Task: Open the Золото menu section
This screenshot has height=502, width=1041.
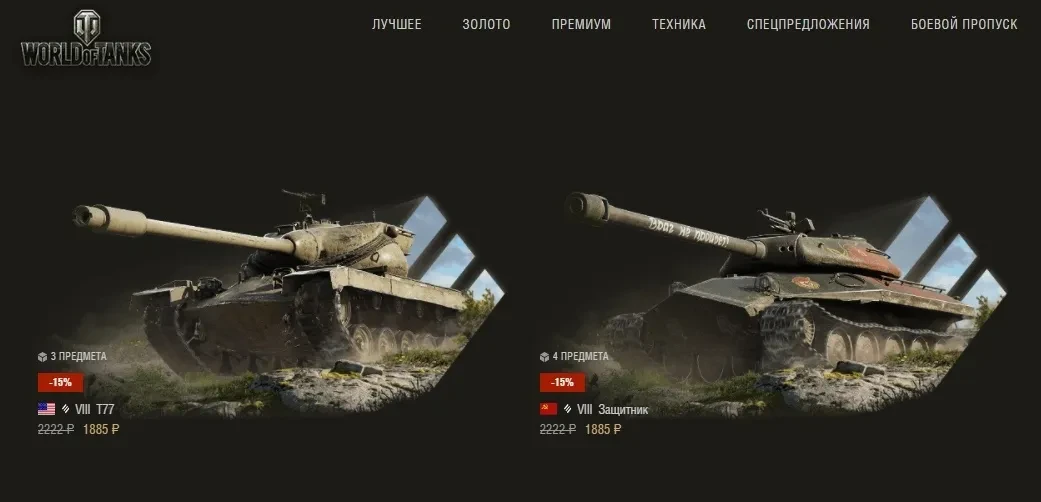Action: point(486,24)
